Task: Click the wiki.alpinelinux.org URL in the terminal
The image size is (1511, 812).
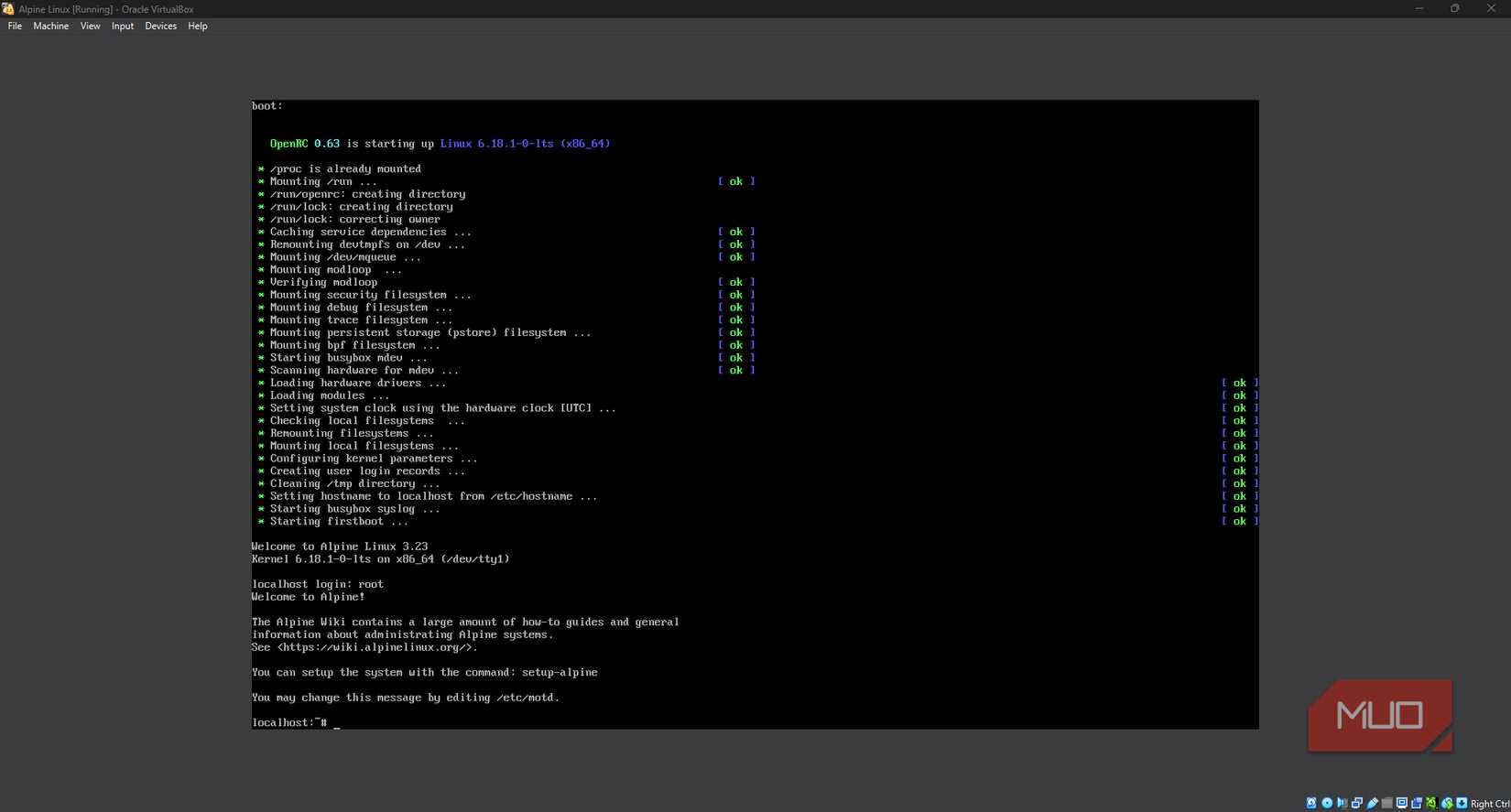Action: (377, 647)
